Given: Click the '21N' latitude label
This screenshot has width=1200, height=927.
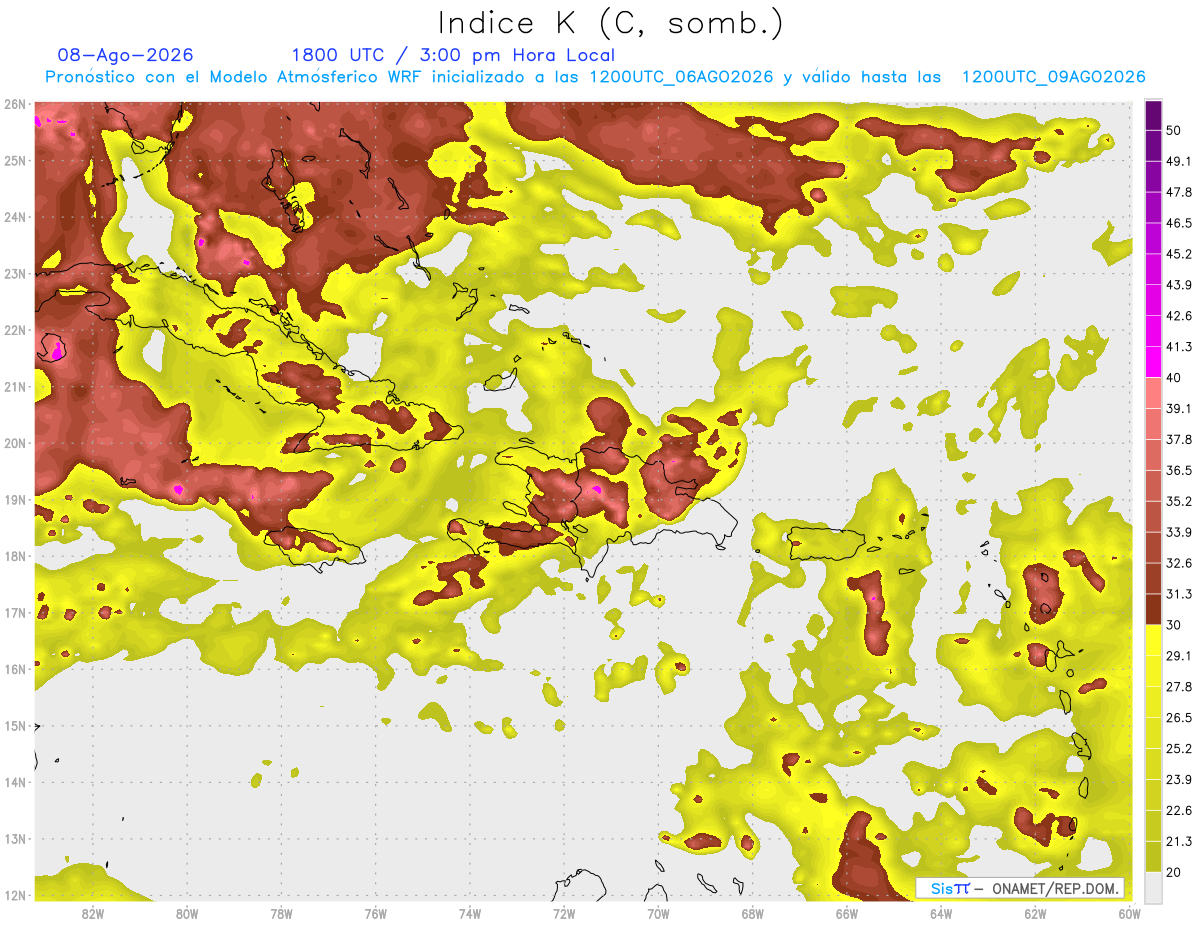Looking at the screenshot, I should click(14, 387).
